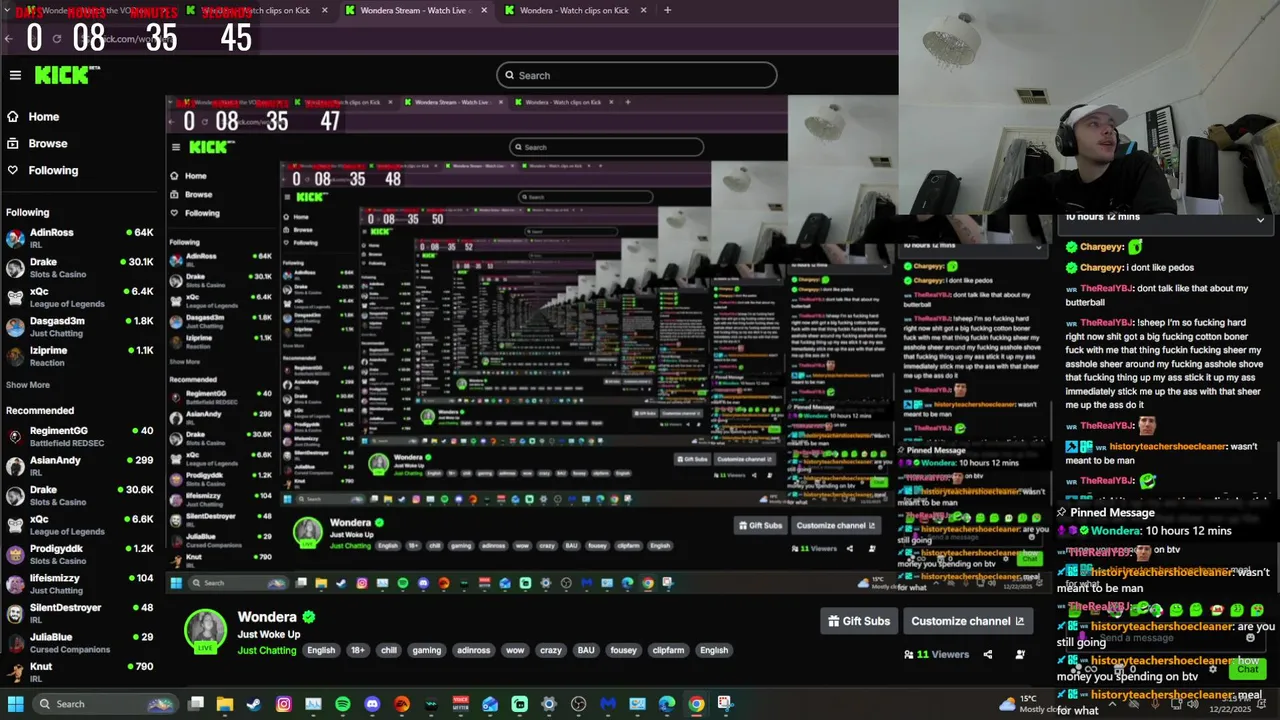This screenshot has height=720, width=1280.
Task: Open Task View on taskbar
Action: tap(196, 704)
